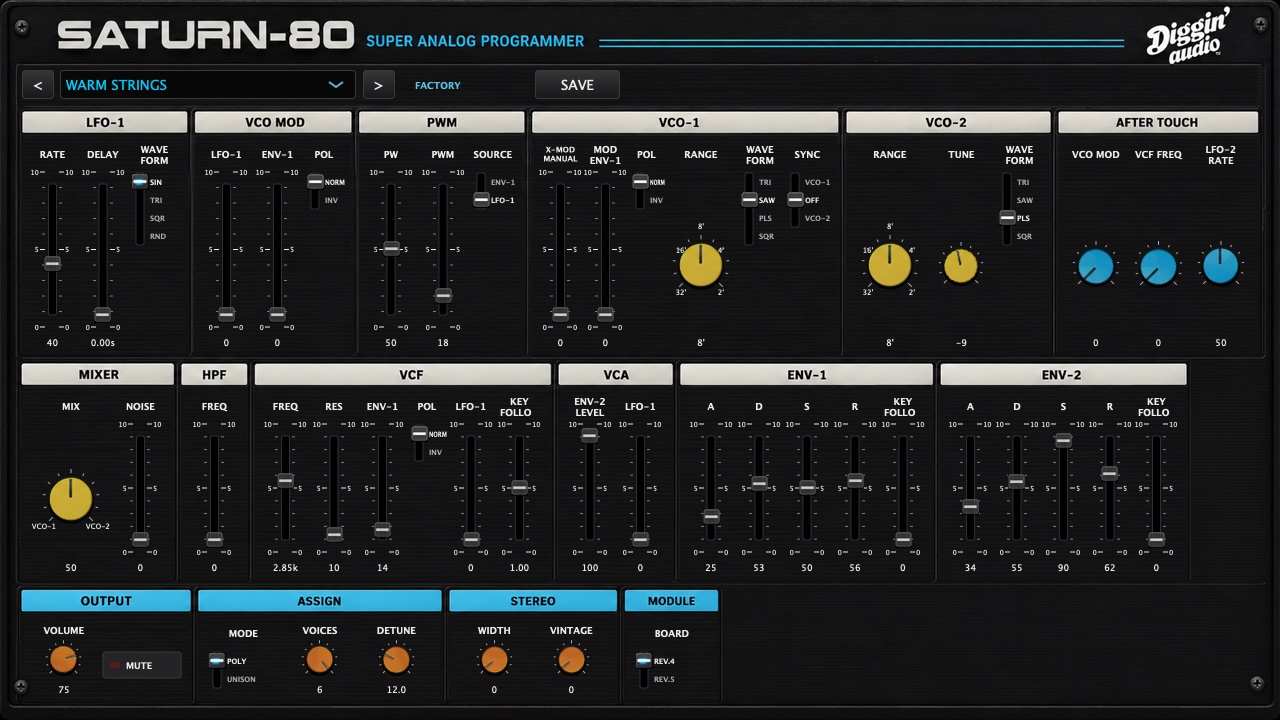Screen dimensions: 1280x720
Task: Click the Detune orange knob
Action: pyautogui.click(x=396, y=659)
